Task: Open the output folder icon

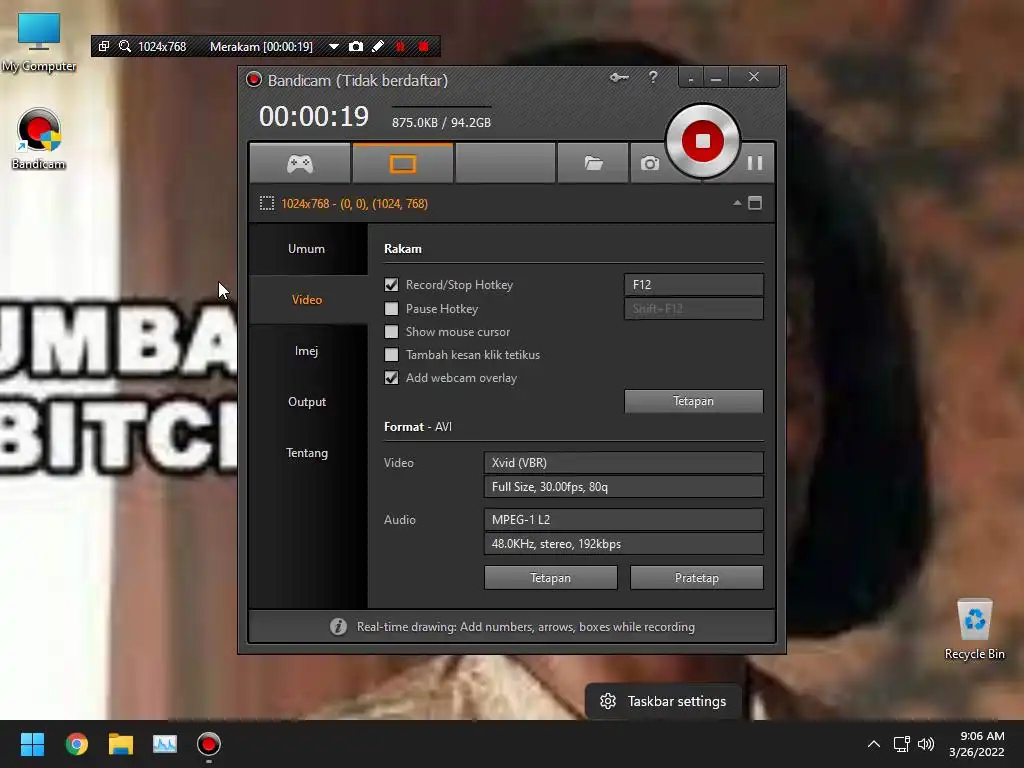Action: pos(593,163)
